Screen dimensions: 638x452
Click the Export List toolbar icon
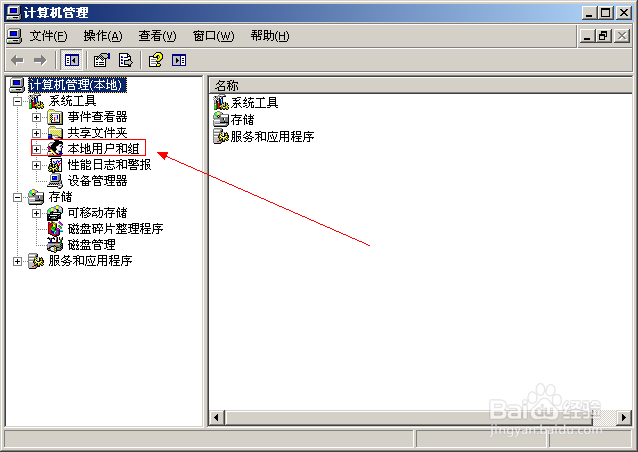pyautogui.click(x=126, y=61)
